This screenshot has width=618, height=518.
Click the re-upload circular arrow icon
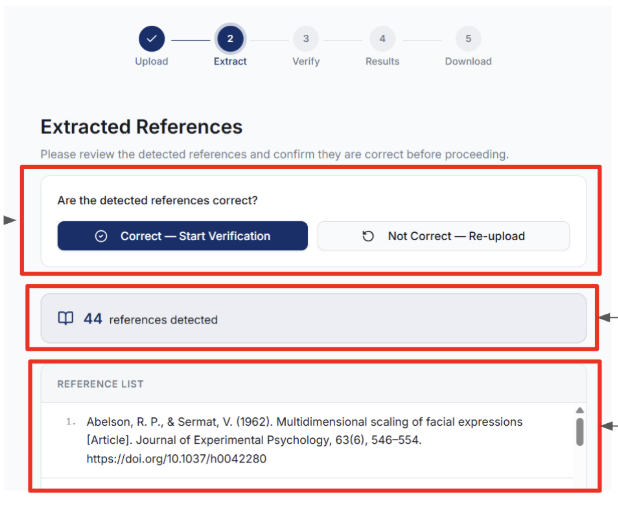(x=368, y=236)
